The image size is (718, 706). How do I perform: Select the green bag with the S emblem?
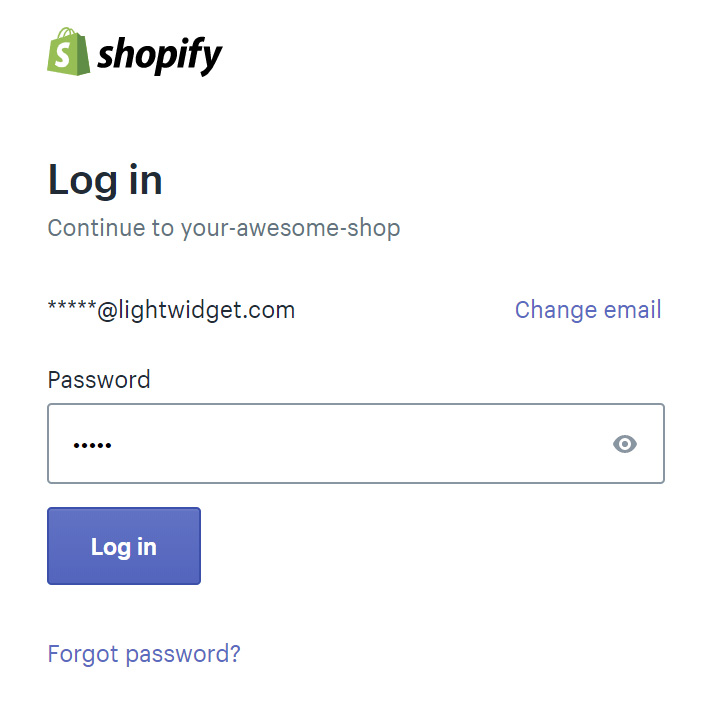point(69,51)
